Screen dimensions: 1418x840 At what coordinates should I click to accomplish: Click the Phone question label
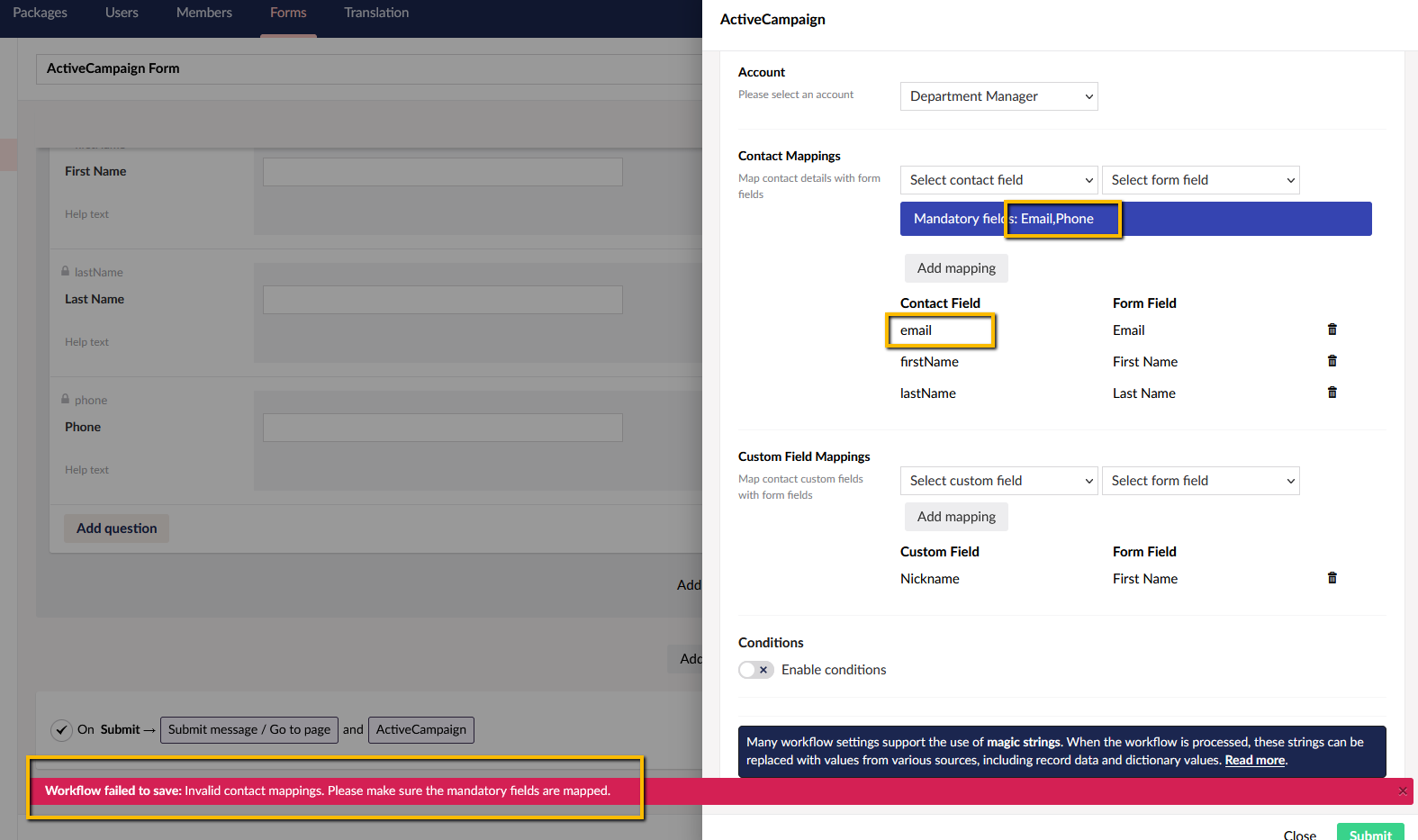pyautogui.click(x=83, y=427)
